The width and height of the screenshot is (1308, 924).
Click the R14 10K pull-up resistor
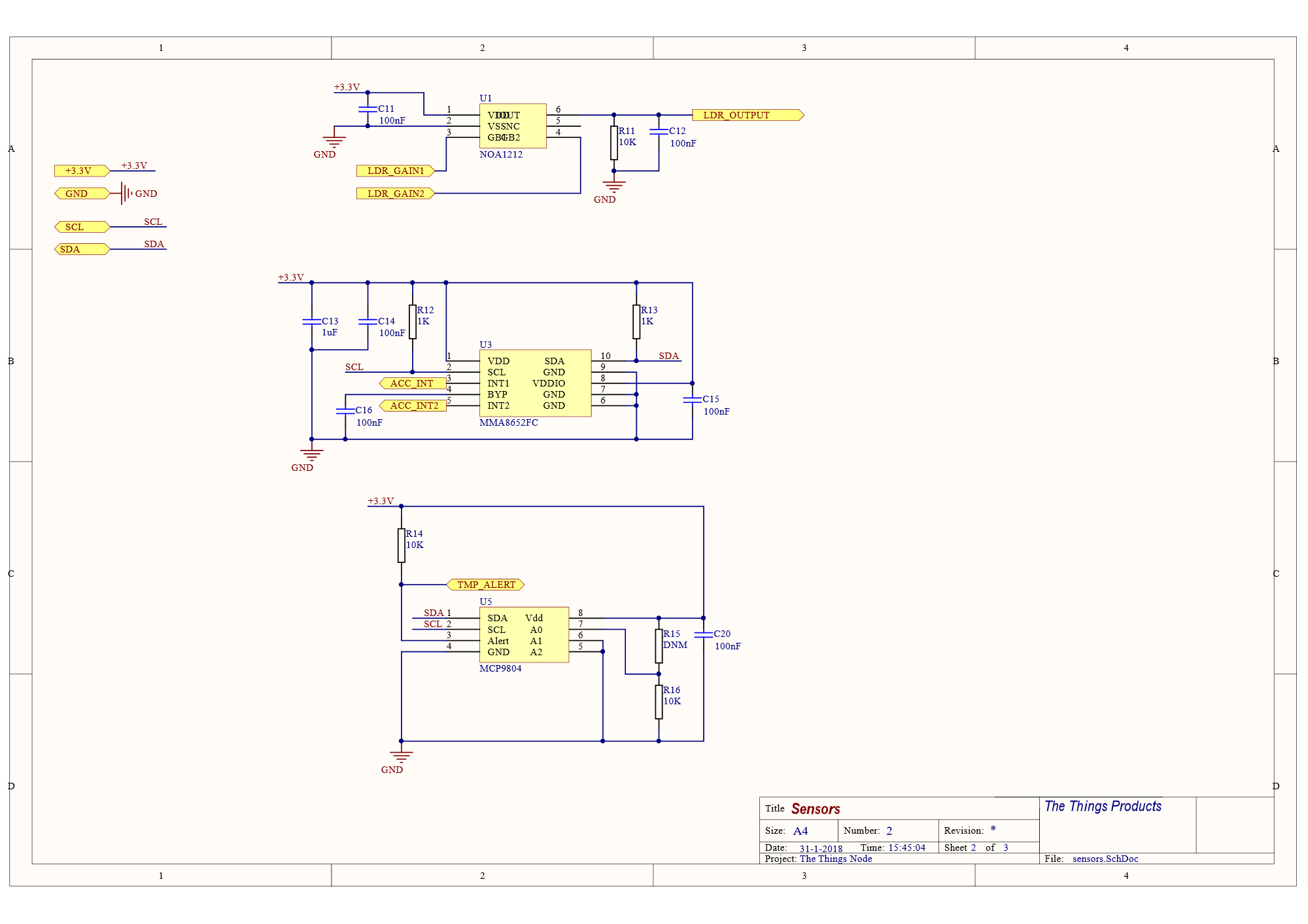[401, 545]
